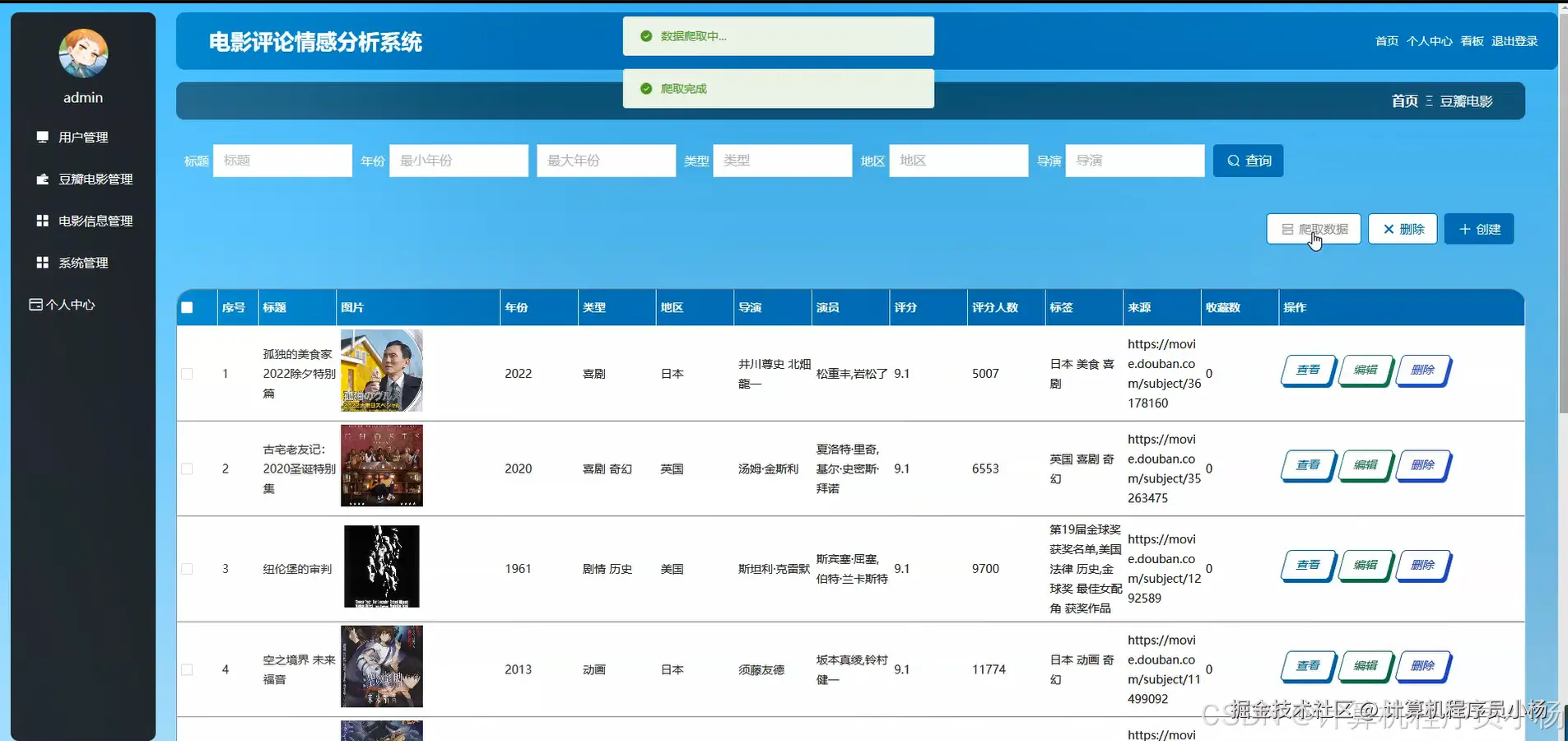1568x741 pixels.
Task: Focus the 标题 search field
Action: click(x=282, y=161)
